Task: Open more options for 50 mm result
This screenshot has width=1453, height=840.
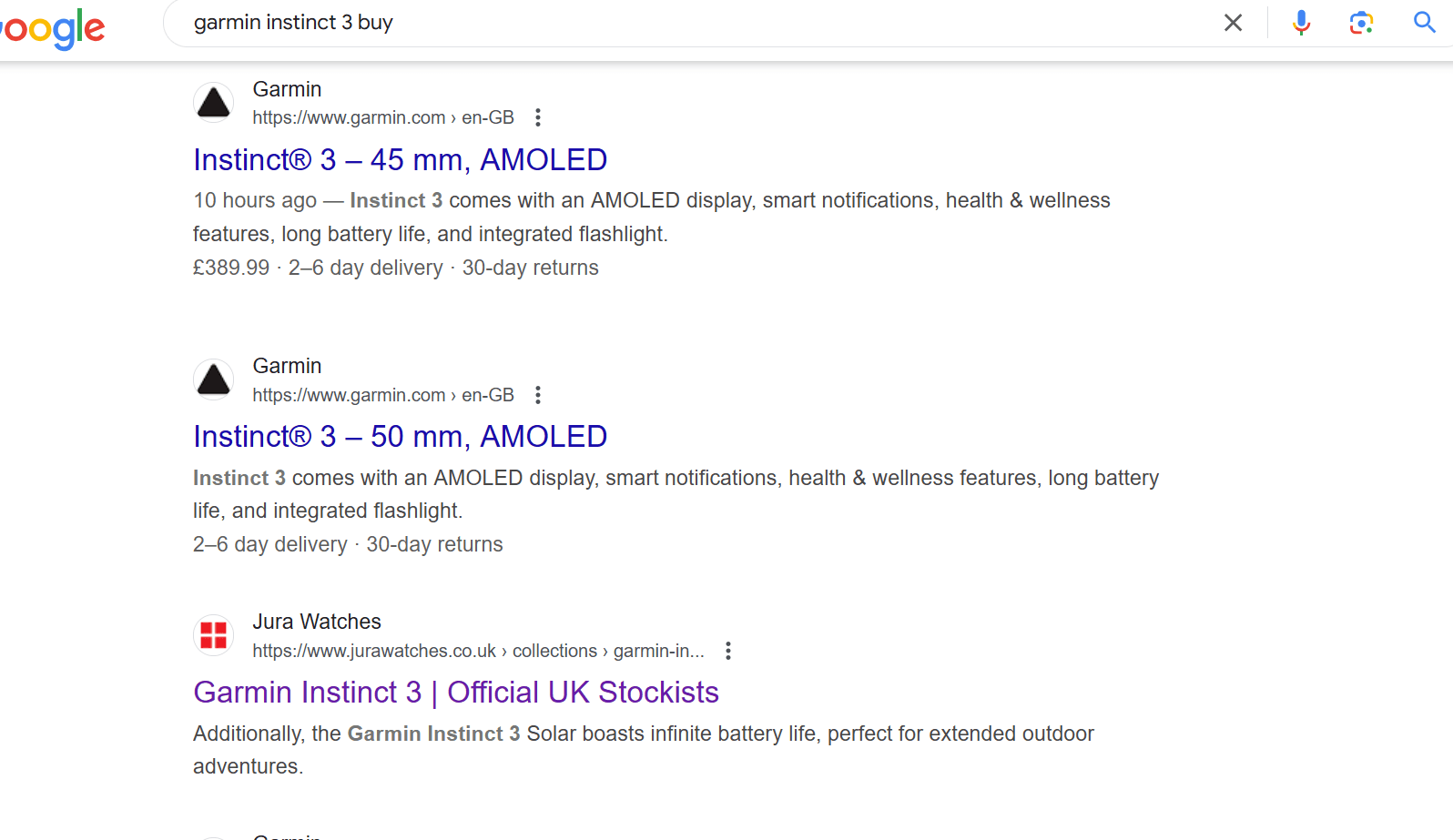Action: (538, 395)
